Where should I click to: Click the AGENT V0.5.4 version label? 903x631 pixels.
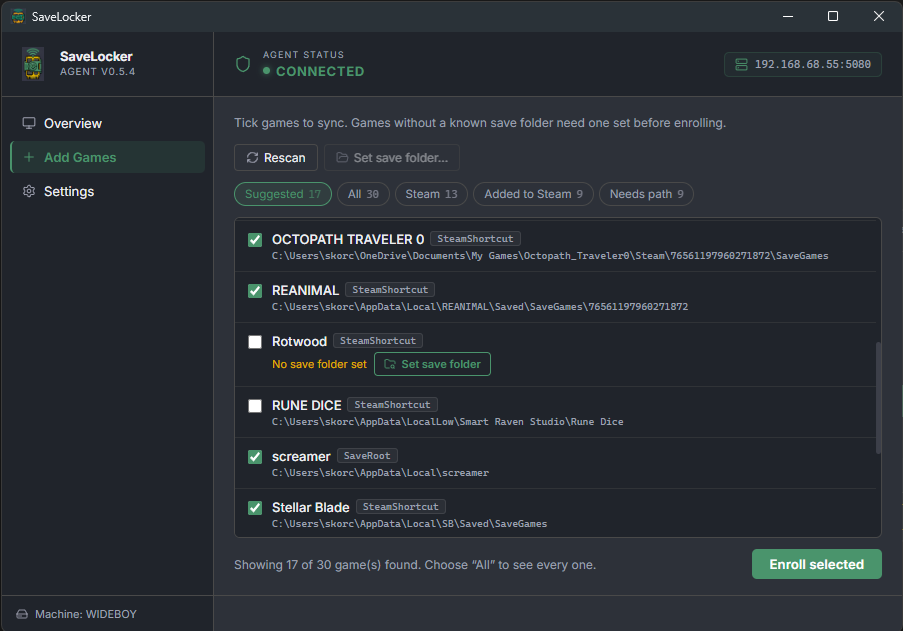coord(97,72)
